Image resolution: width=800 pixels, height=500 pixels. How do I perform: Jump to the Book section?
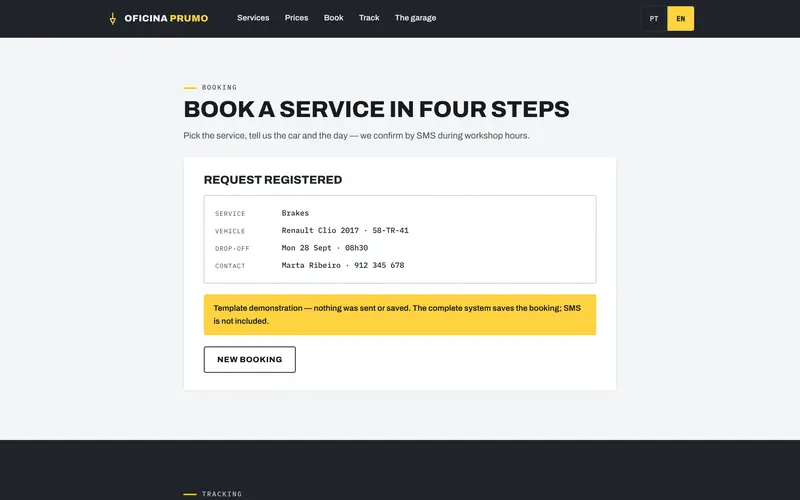point(334,18)
